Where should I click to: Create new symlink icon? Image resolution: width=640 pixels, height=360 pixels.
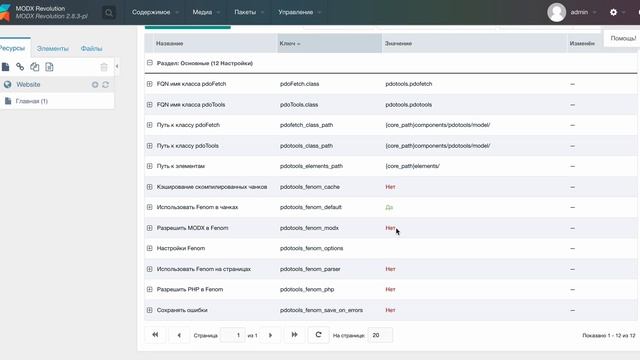(35, 67)
